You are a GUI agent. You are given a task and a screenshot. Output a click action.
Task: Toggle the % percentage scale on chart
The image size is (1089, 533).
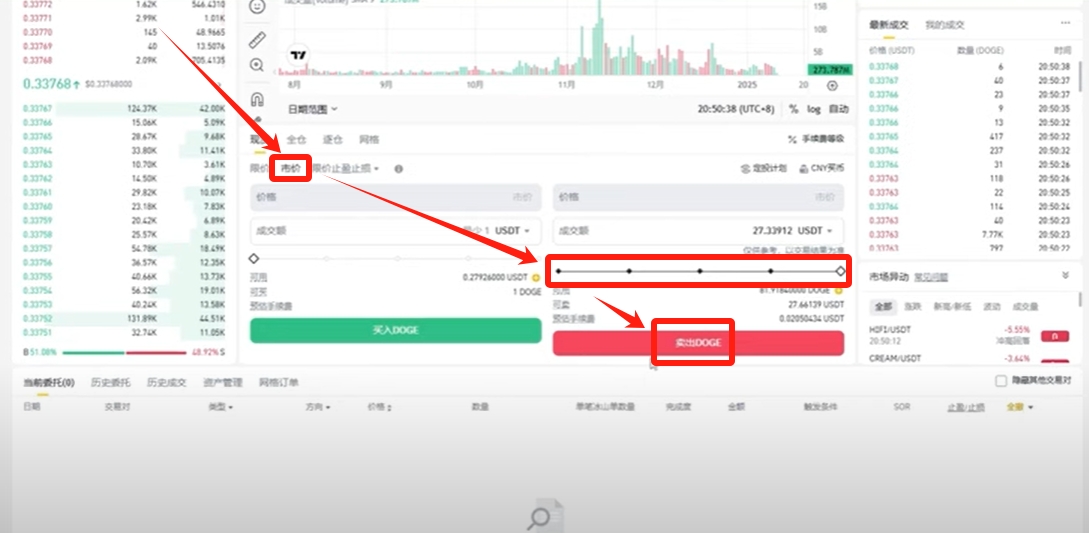point(793,109)
